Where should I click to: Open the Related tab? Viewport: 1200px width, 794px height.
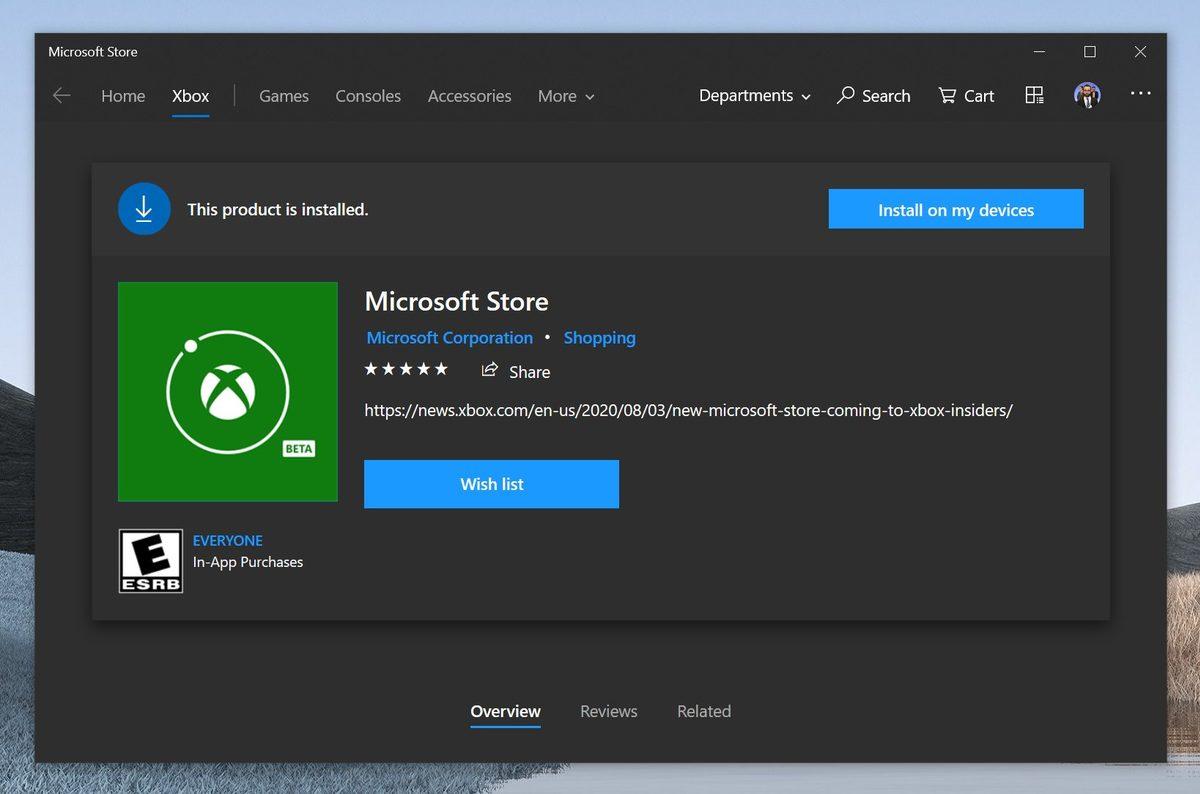(x=703, y=711)
